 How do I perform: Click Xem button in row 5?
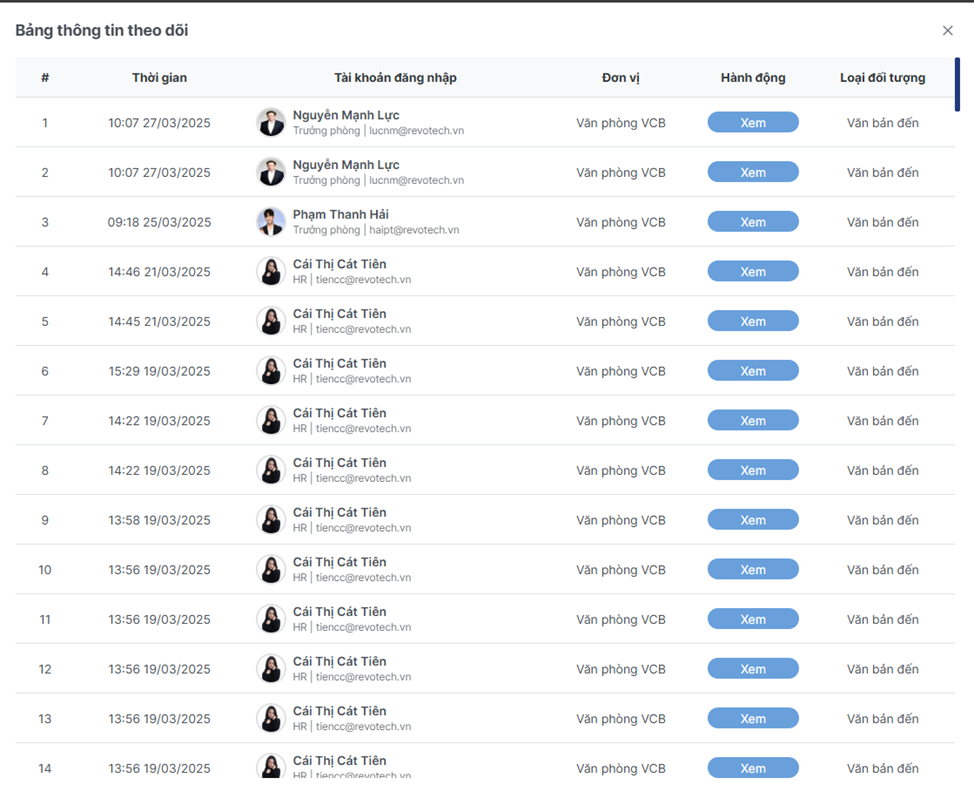(753, 321)
